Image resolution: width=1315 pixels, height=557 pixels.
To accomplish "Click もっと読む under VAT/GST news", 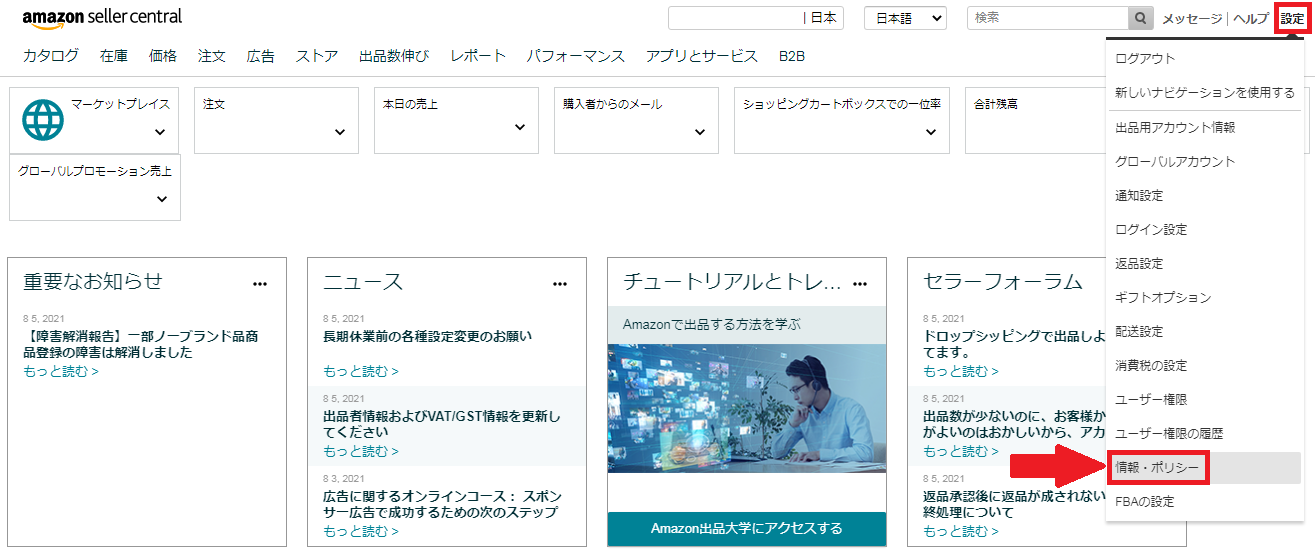I will click(x=361, y=451).
